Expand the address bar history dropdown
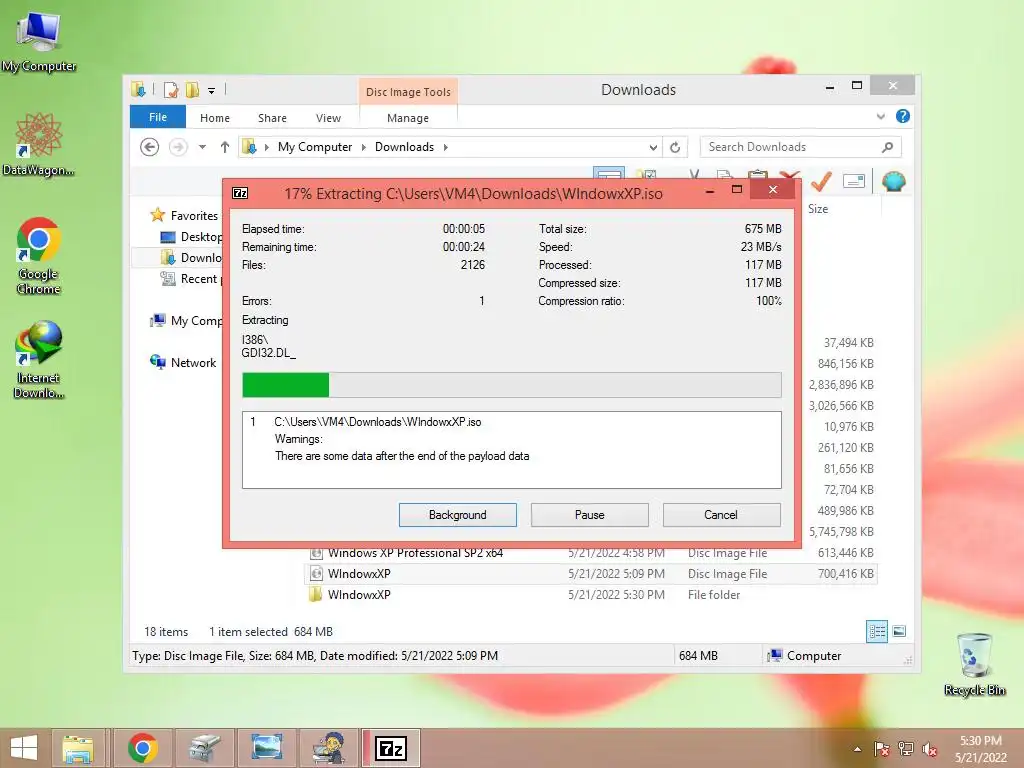 (652, 147)
